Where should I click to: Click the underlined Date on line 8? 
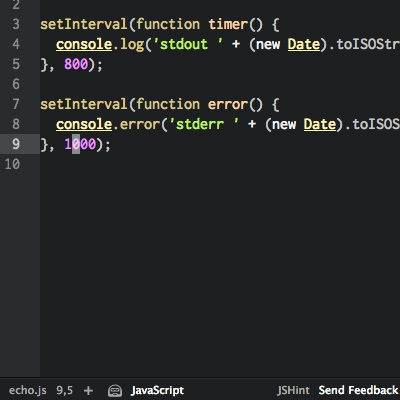(x=320, y=124)
